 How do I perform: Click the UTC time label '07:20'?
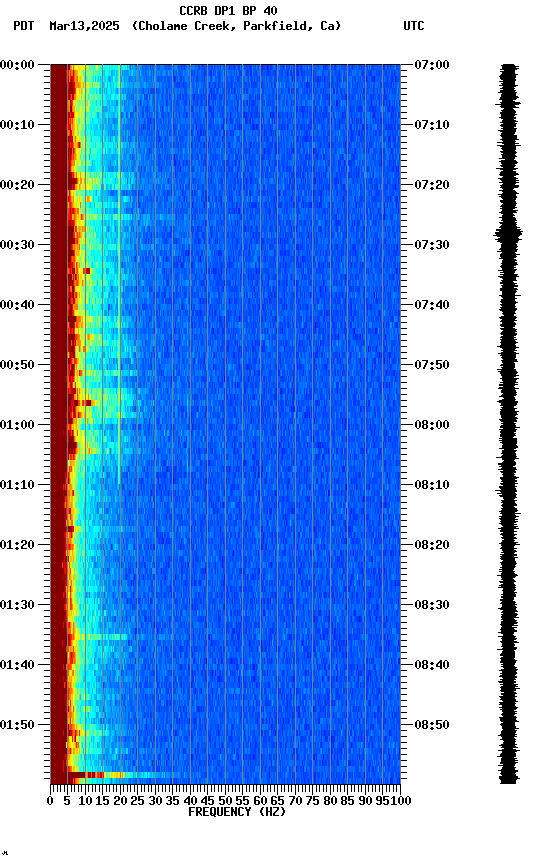432,185
